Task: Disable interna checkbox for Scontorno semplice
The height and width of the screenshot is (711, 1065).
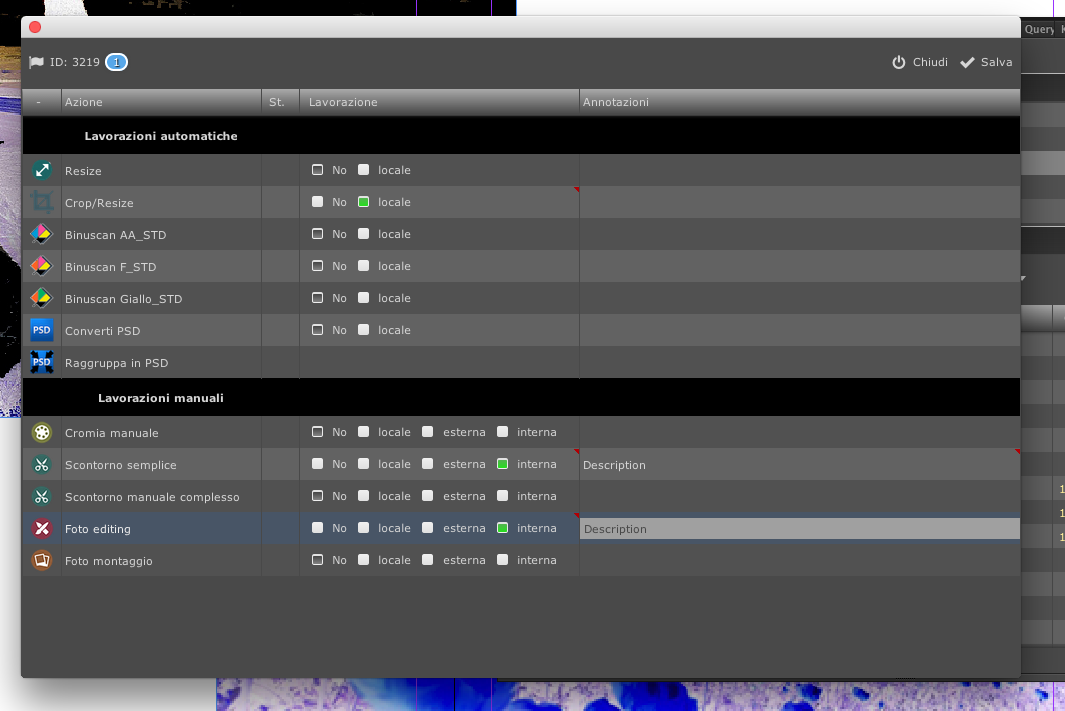Action: (x=503, y=464)
